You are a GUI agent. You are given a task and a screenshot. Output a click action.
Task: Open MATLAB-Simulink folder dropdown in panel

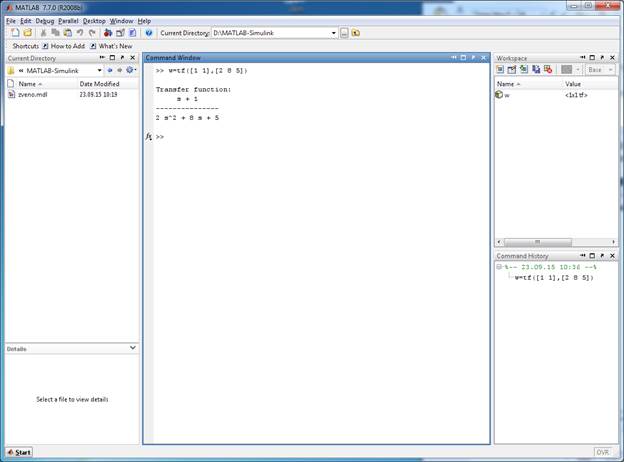(99, 70)
